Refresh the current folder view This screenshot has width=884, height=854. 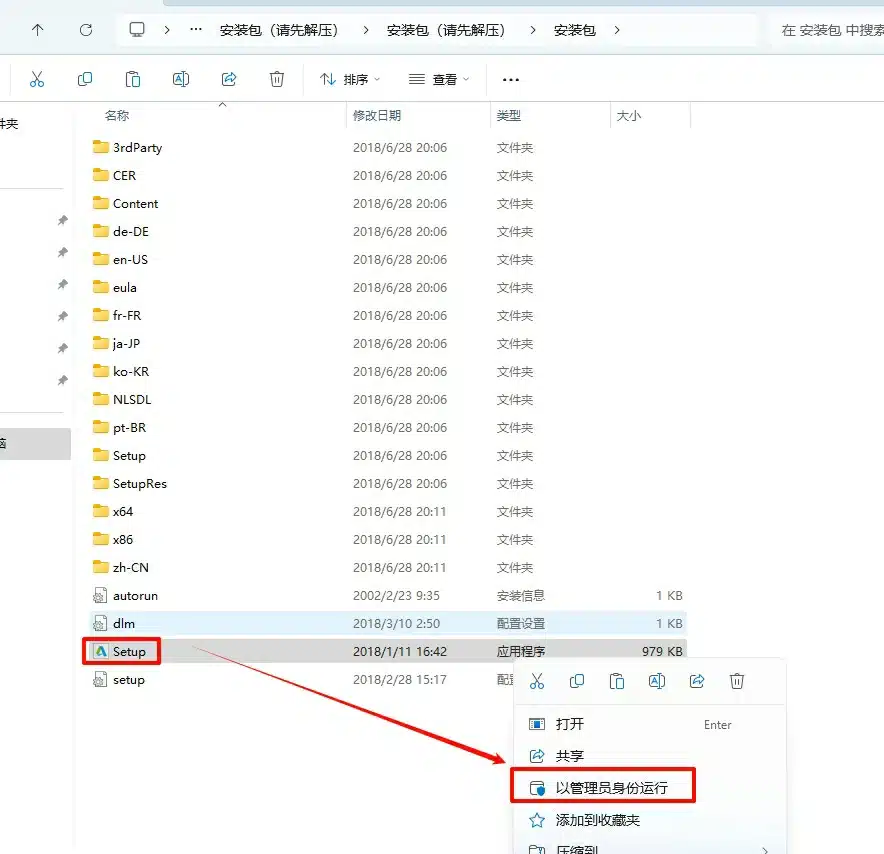(86, 30)
